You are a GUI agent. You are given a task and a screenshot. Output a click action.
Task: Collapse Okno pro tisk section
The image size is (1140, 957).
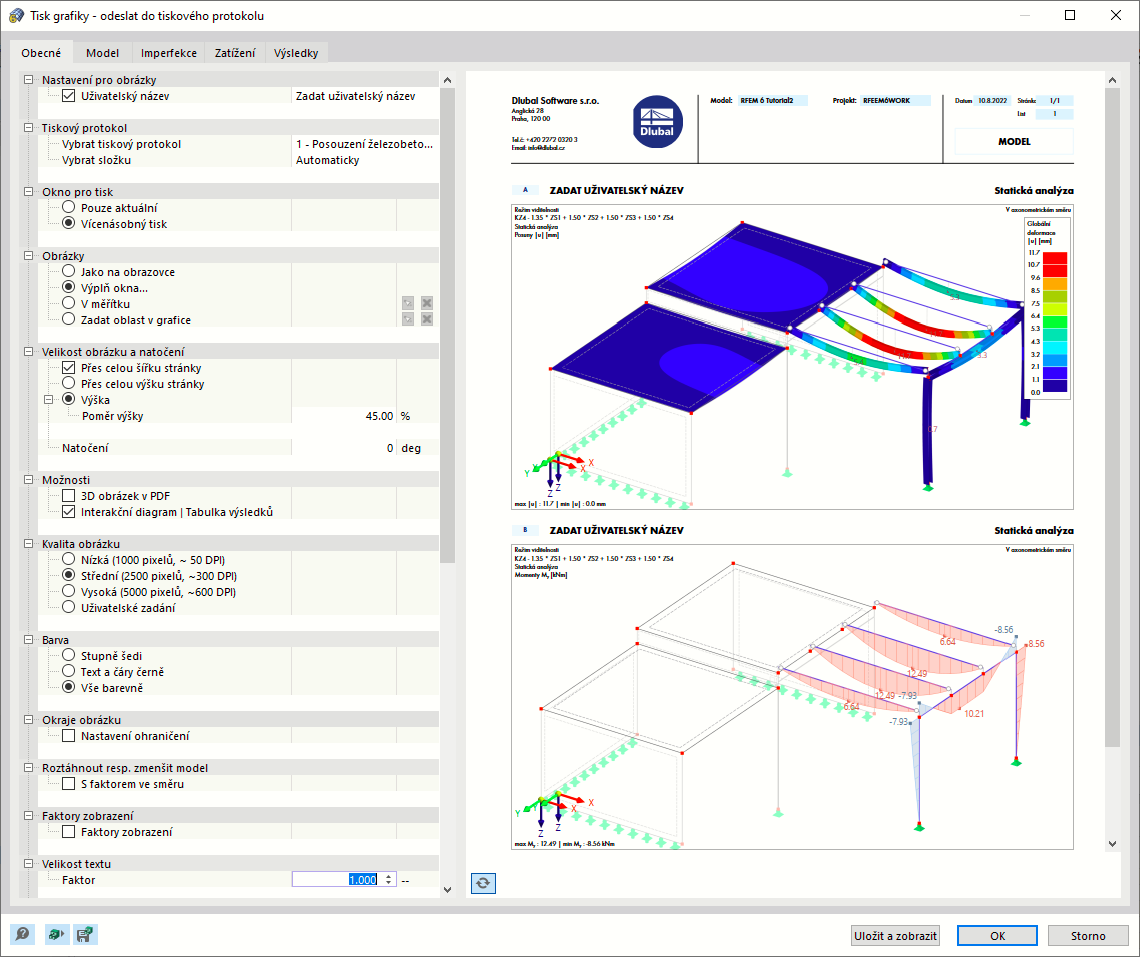click(28, 191)
